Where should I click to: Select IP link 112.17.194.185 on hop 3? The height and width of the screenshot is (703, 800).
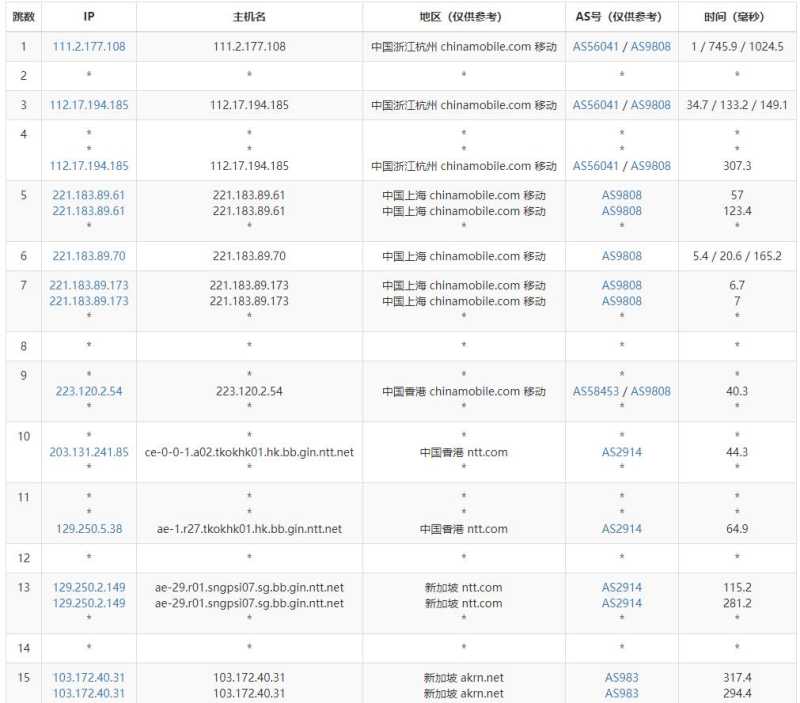click(88, 104)
